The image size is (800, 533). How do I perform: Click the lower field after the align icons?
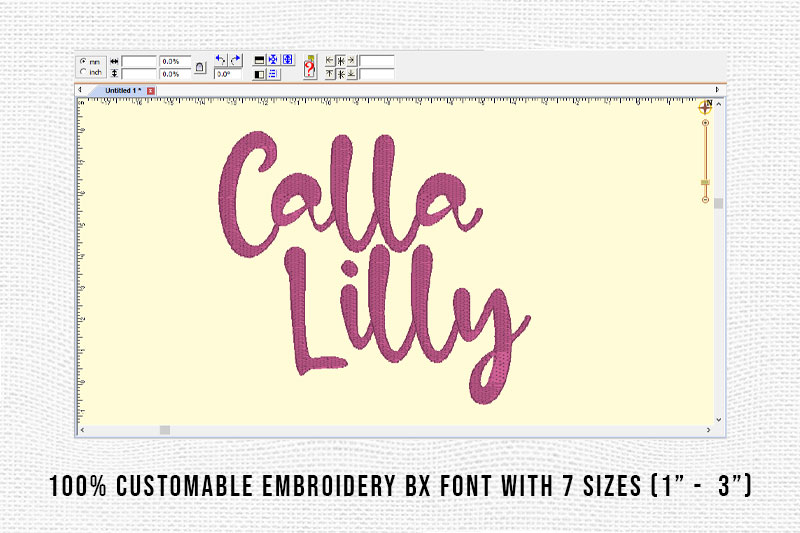(x=377, y=74)
